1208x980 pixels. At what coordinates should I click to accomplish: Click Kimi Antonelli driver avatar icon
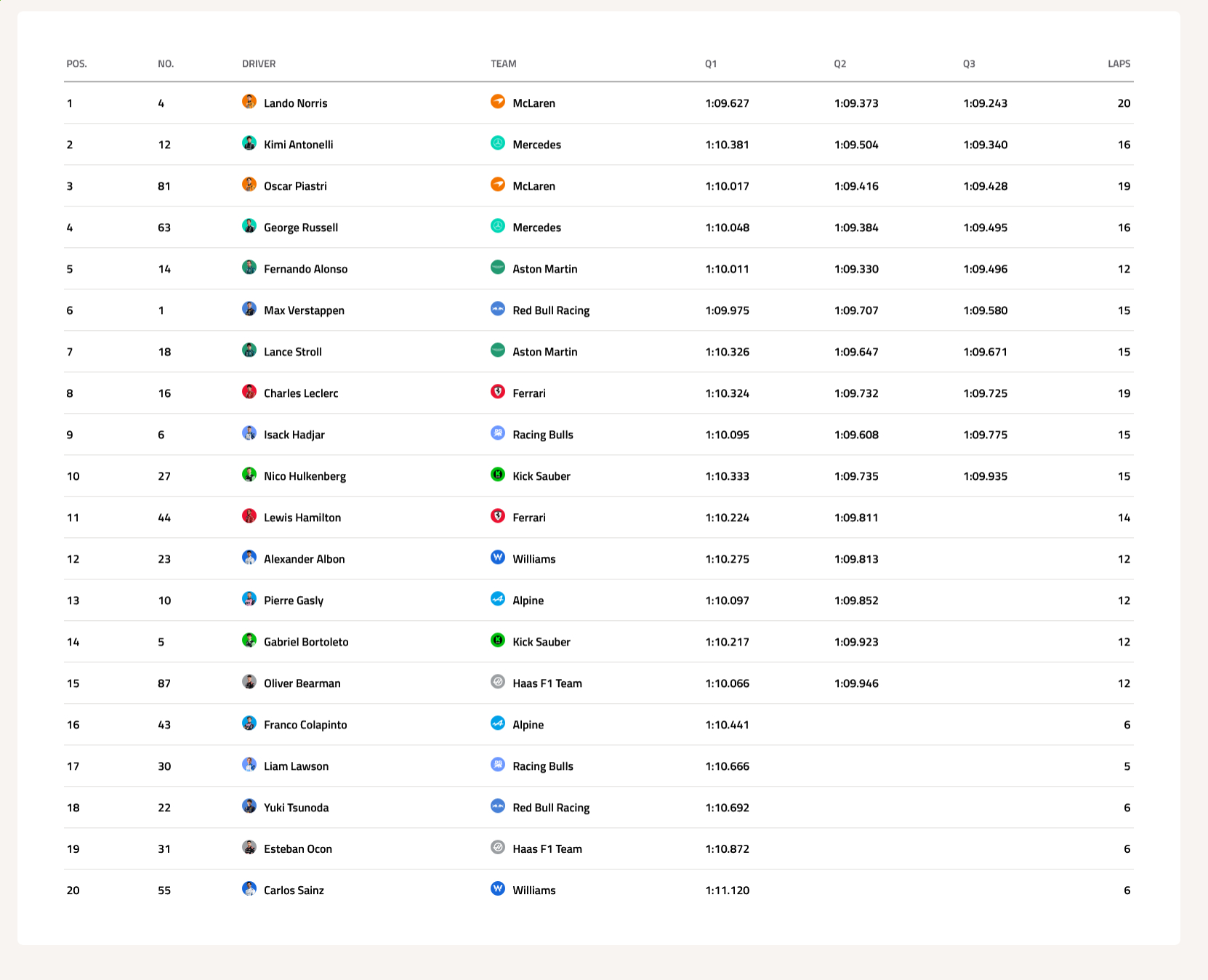249,143
